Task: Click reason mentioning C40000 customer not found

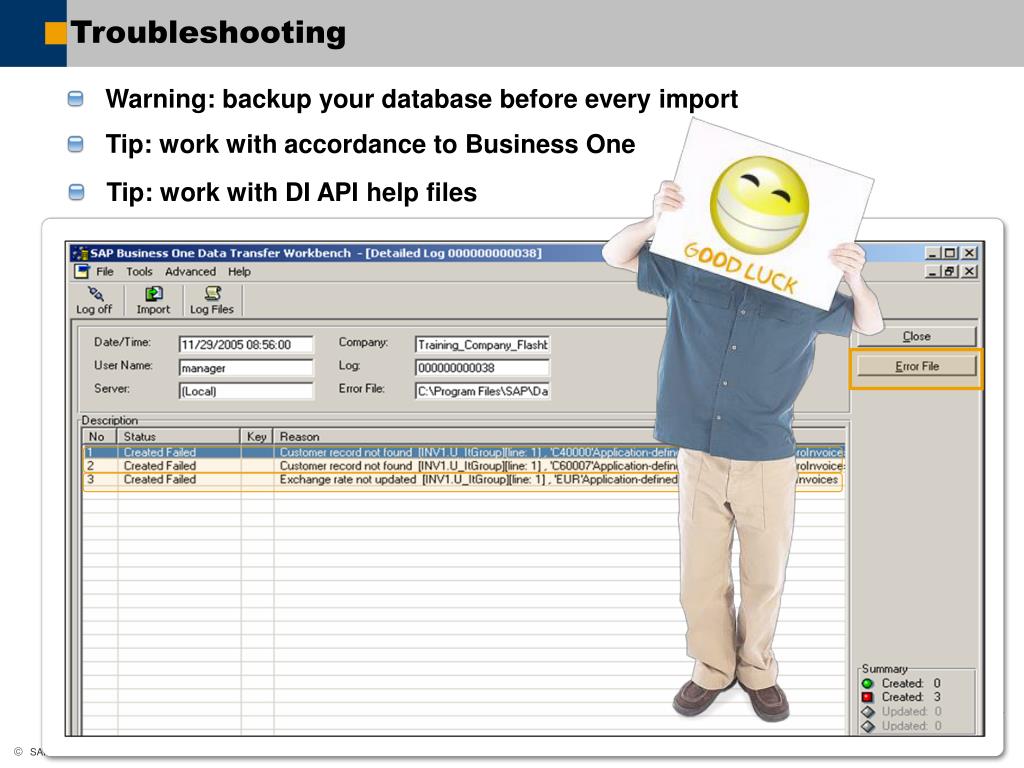Action: point(479,452)
